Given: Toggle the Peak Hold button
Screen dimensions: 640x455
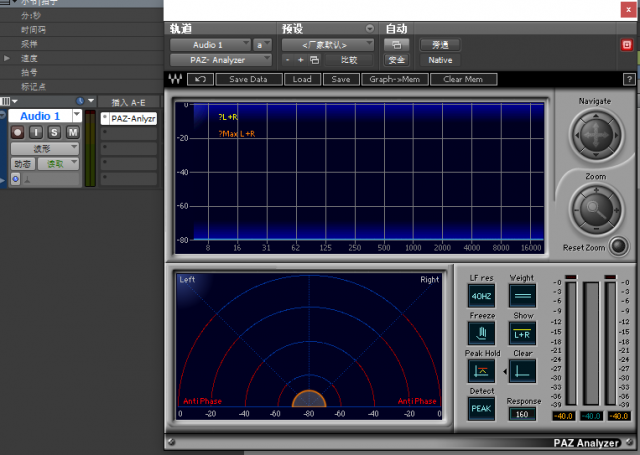Looking at the screenshot, I should pos(481,371).
